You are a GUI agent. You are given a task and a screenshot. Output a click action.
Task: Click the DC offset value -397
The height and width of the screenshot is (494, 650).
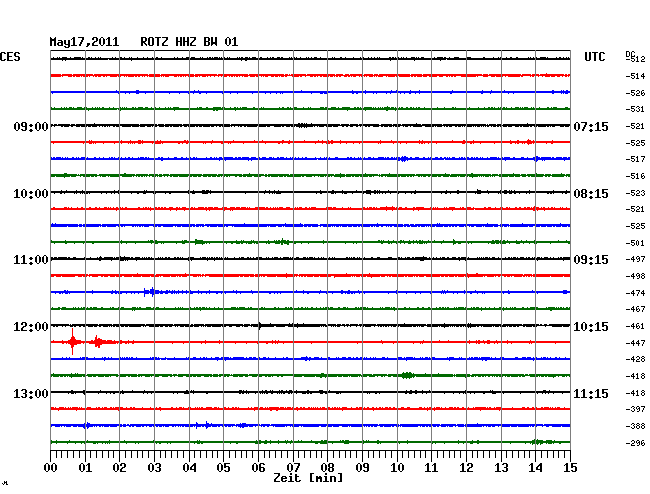coord(635,409)
